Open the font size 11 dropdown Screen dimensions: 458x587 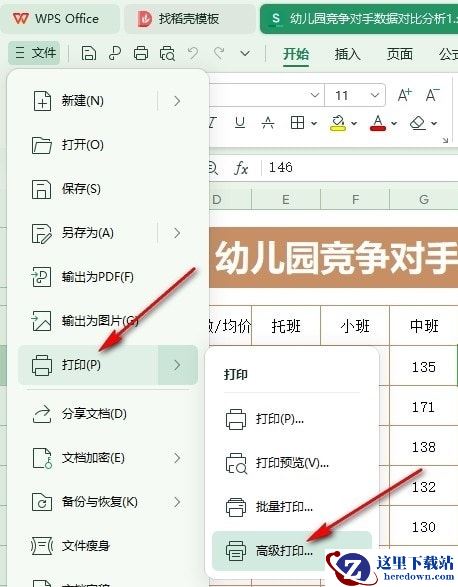pyautogui.click(x=375, y=95)
